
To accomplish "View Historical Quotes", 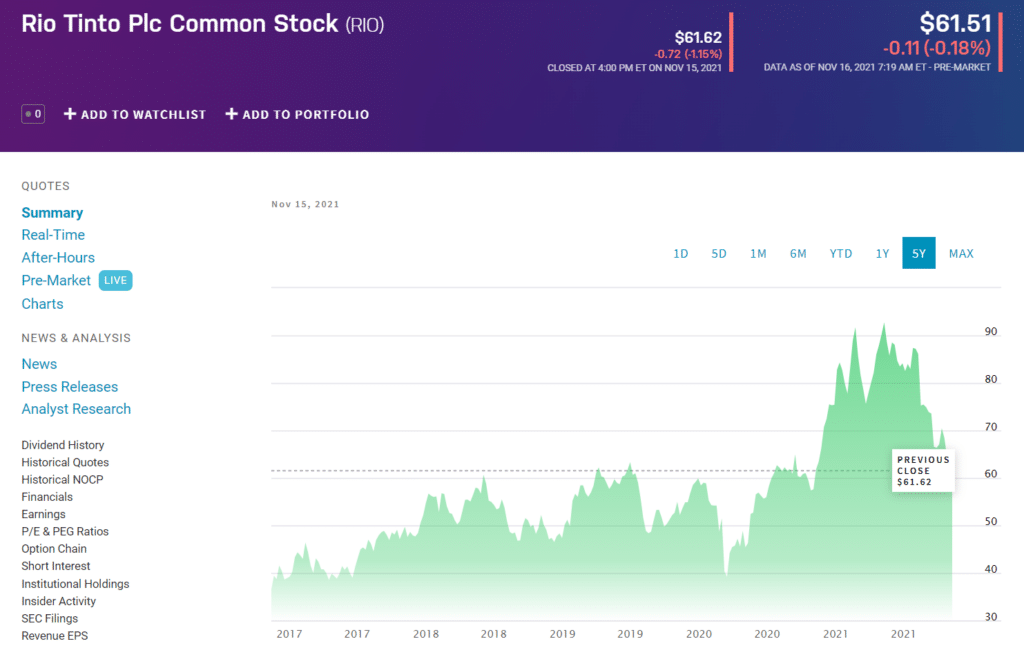I will tap(65, 462).
